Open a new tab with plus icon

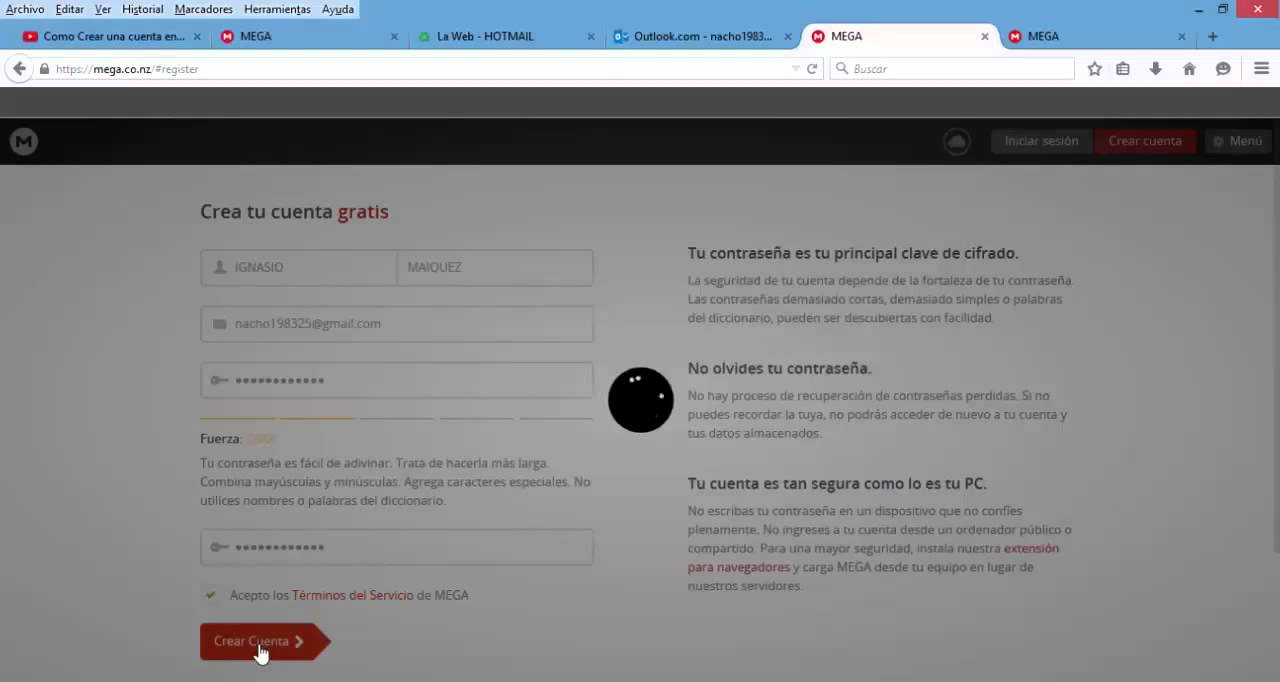point(1213,36)
